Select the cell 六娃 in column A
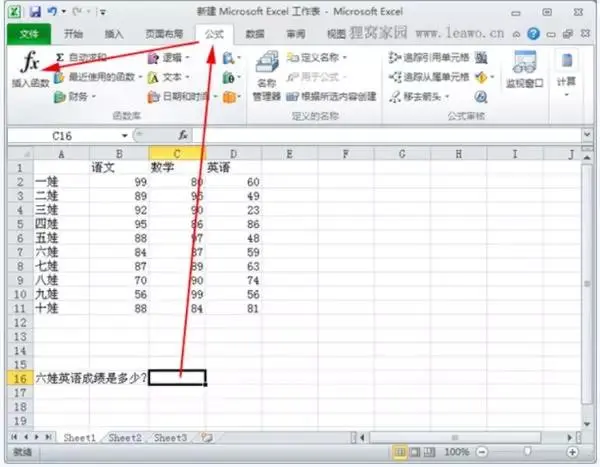Screen dimensions: 600x467 (61, 252)
